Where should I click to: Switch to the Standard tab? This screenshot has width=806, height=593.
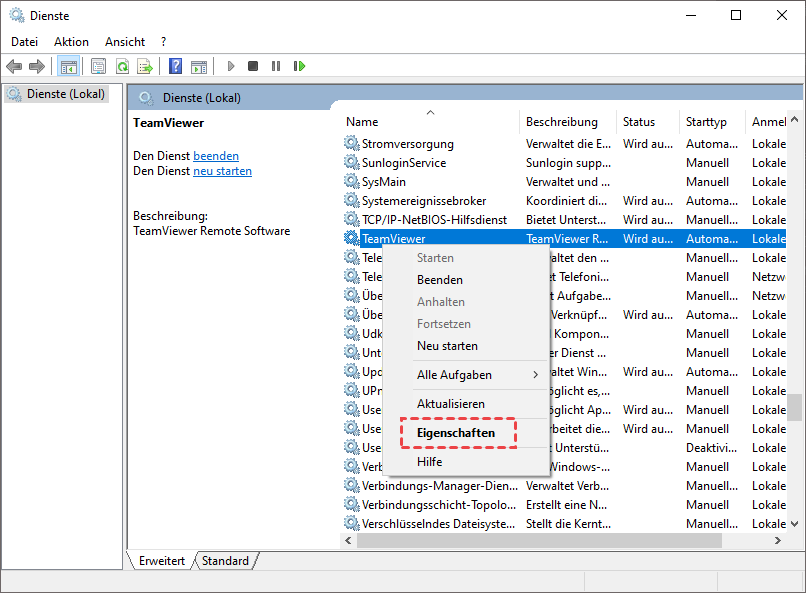point(225,561)
